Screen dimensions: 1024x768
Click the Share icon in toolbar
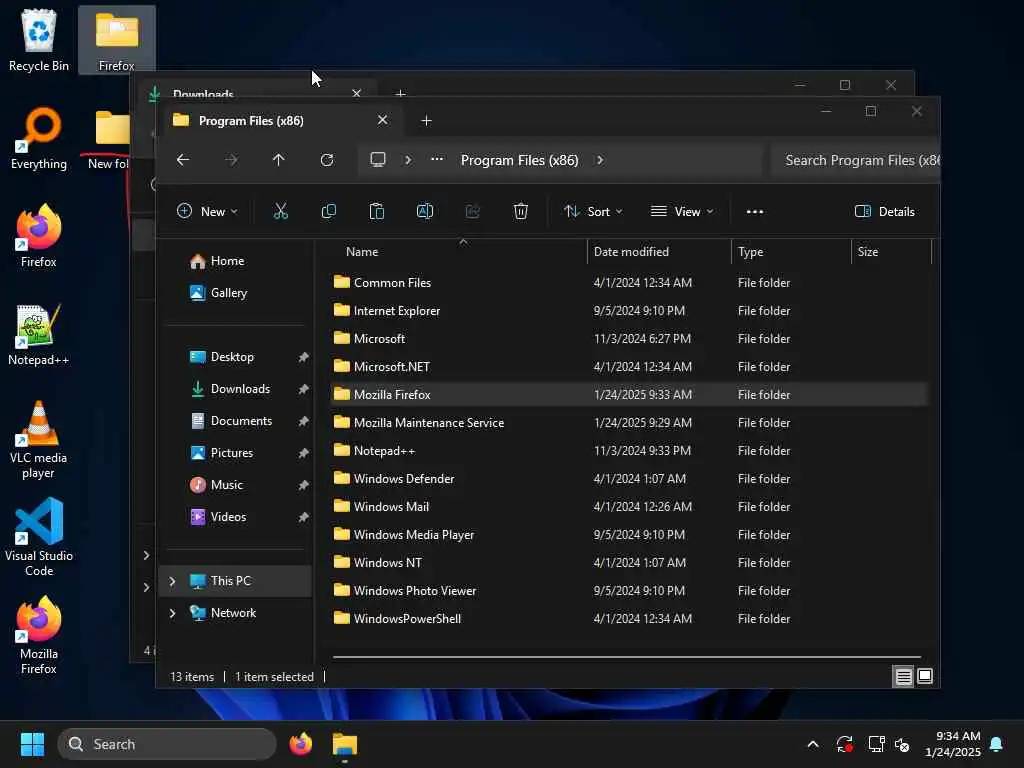(472, 211)
